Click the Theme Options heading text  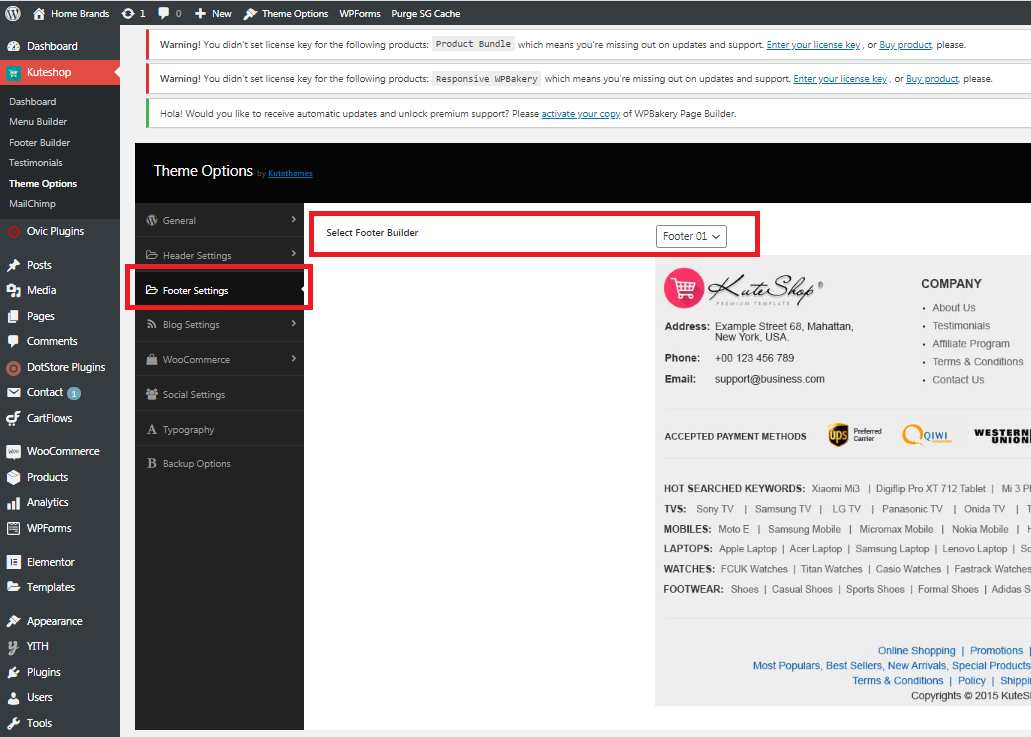(203, 171)
